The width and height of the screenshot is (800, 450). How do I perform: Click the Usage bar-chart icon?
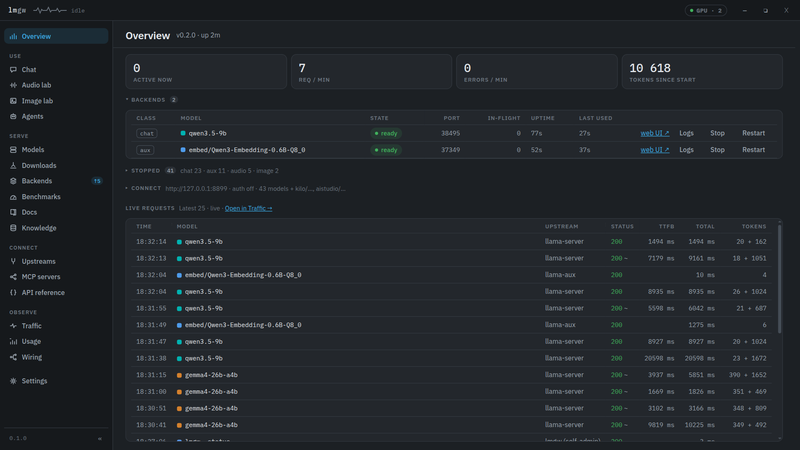(13, 341)
